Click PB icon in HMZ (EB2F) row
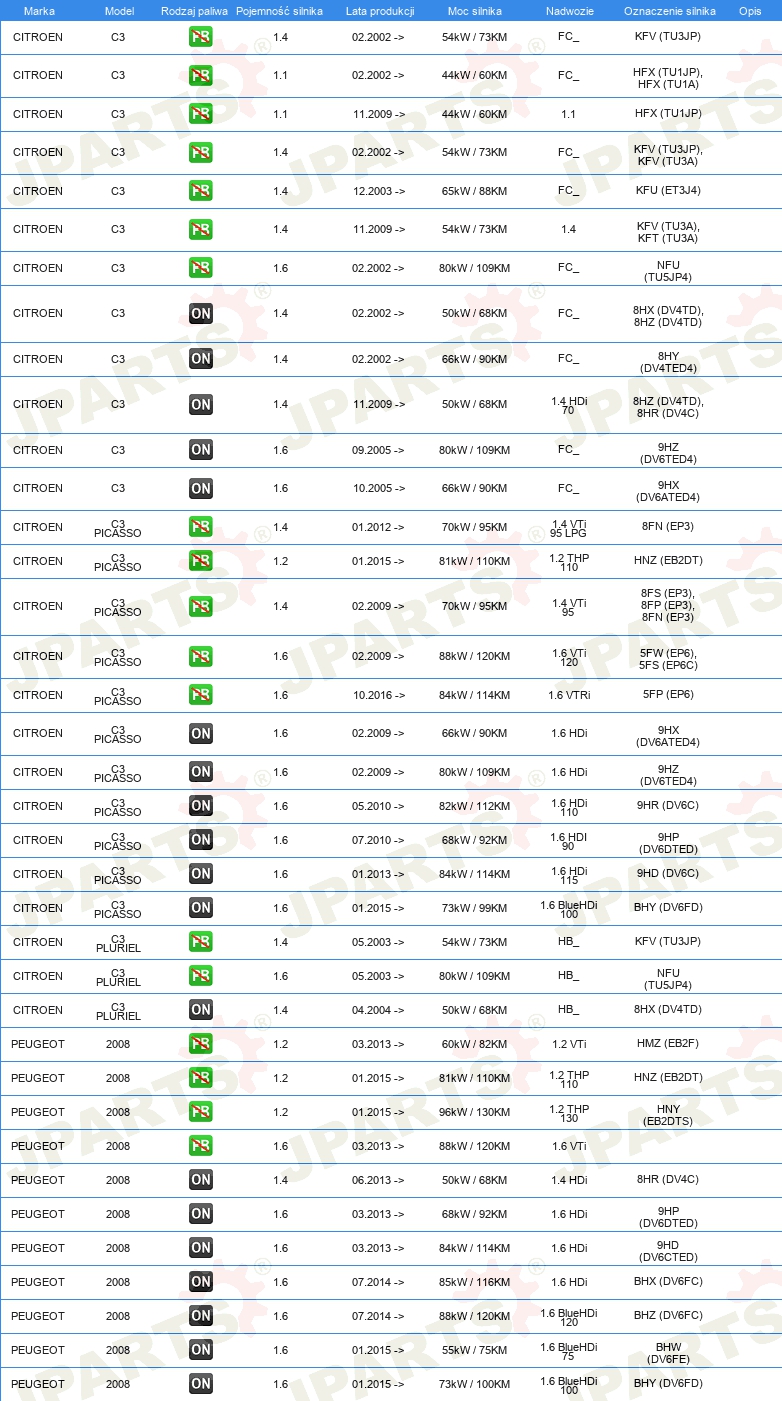 point(201,1044)
